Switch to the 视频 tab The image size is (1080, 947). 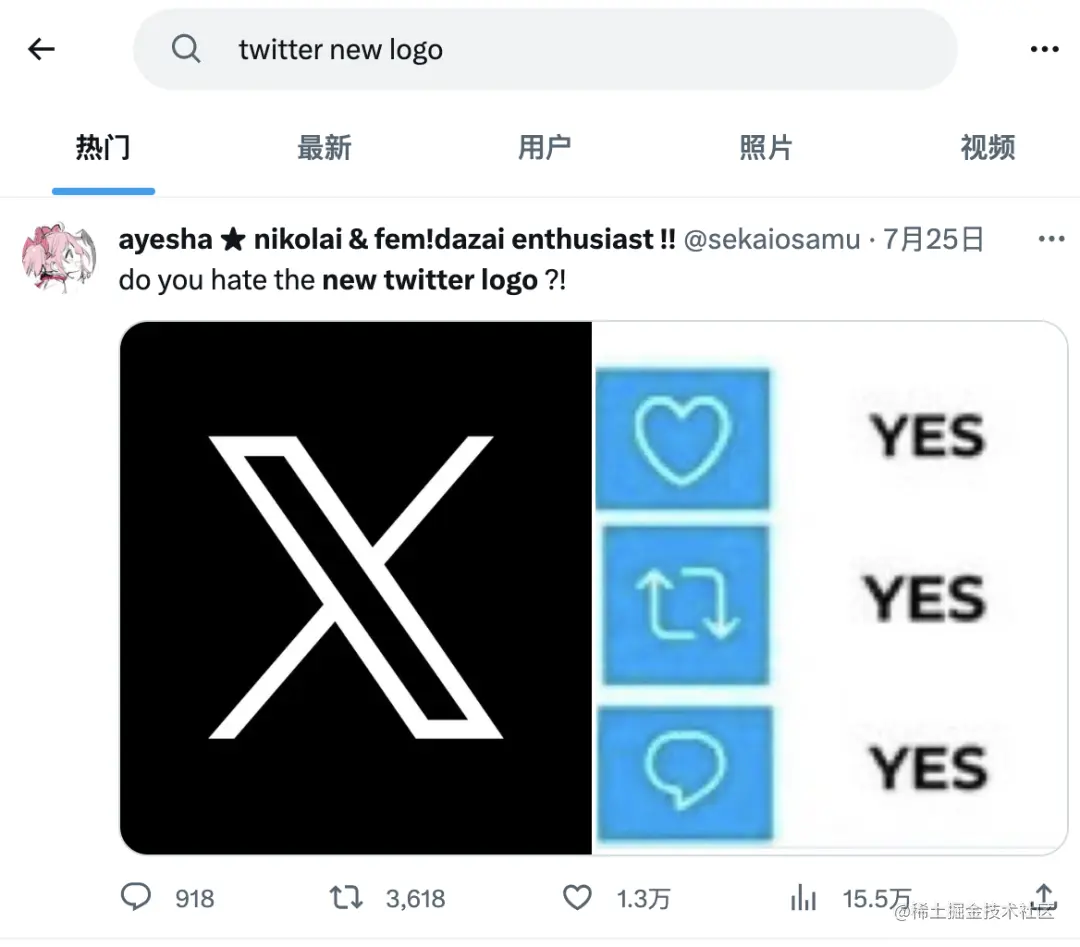(988, 147)
